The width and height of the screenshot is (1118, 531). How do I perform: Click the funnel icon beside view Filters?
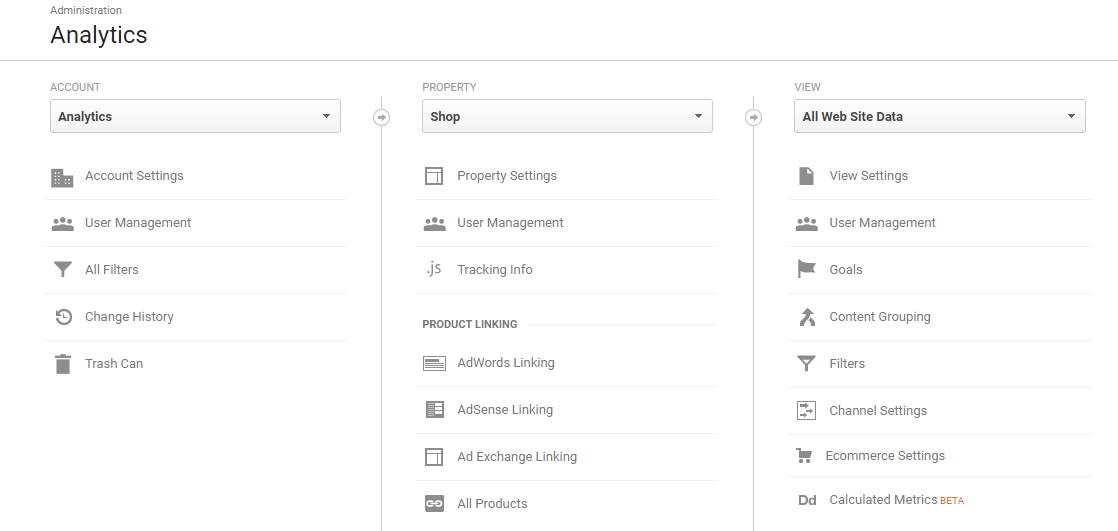[x=806, y=364]
